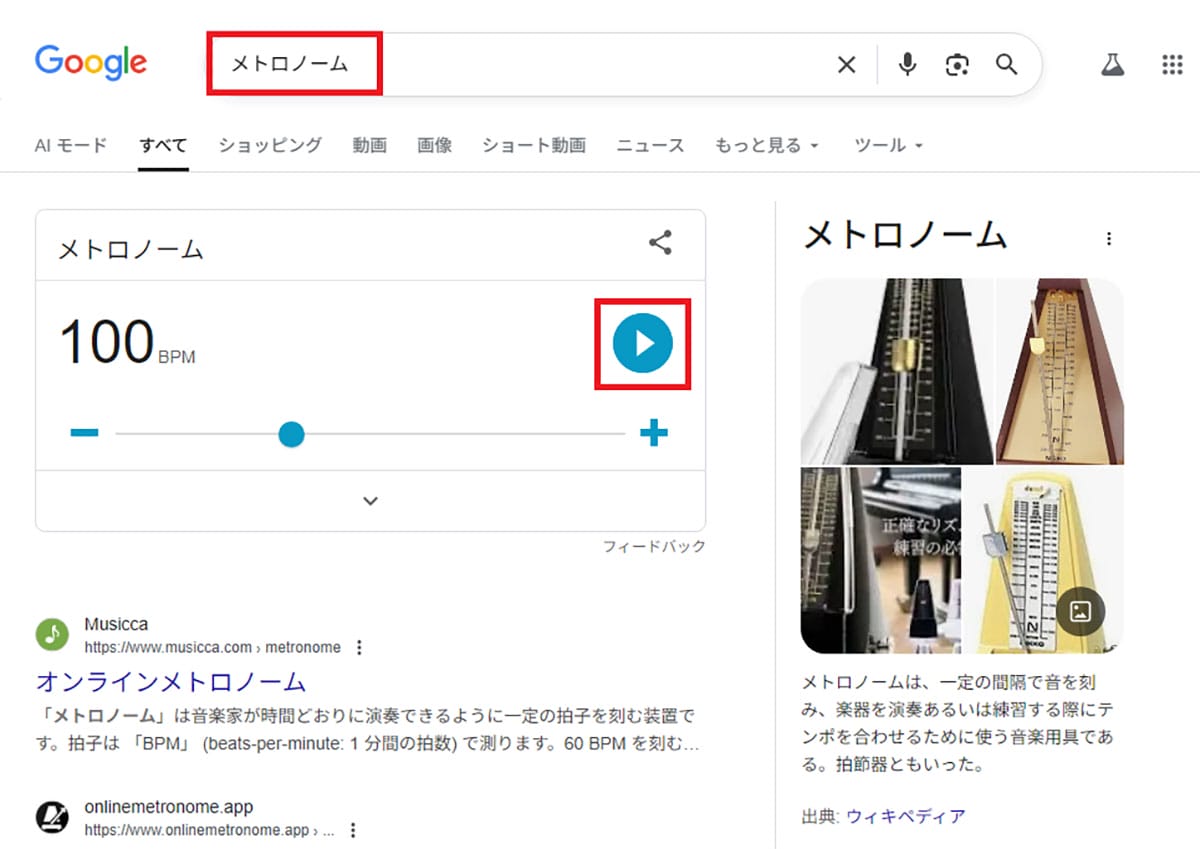Open Google Search Labs flask icon

[1113, 64]
